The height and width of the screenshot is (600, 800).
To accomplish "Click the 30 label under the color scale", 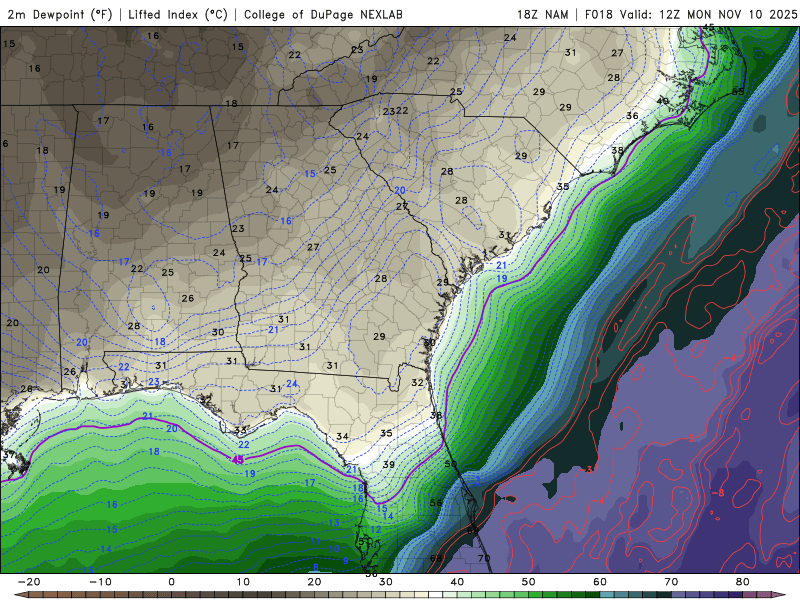I will [x=386, y=582].
